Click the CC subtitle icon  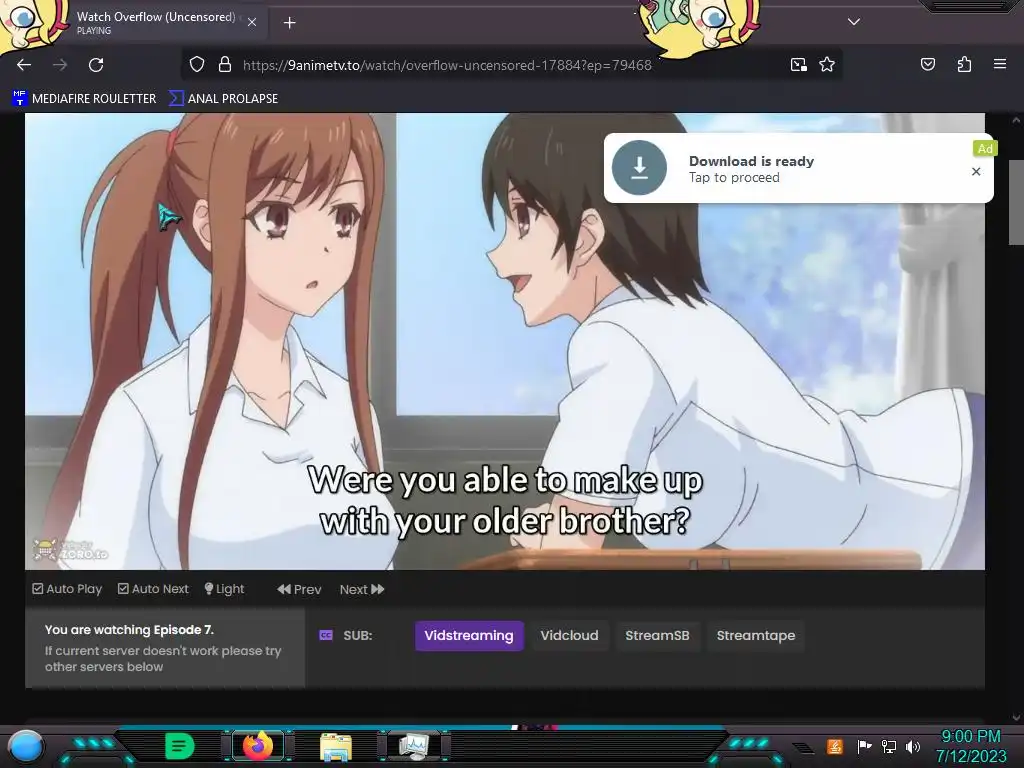[x=326, y=635]
